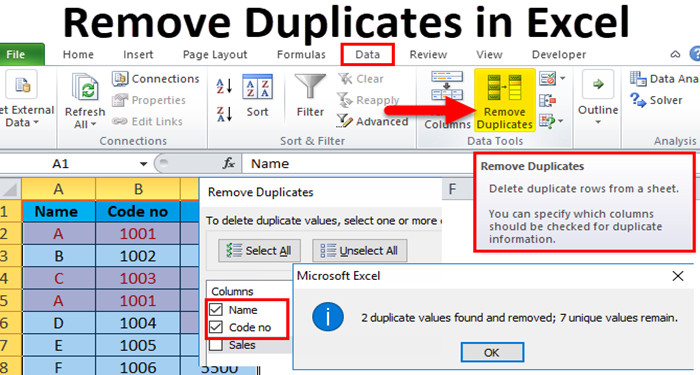Select cell containing 1002

[x=138, y=256]
